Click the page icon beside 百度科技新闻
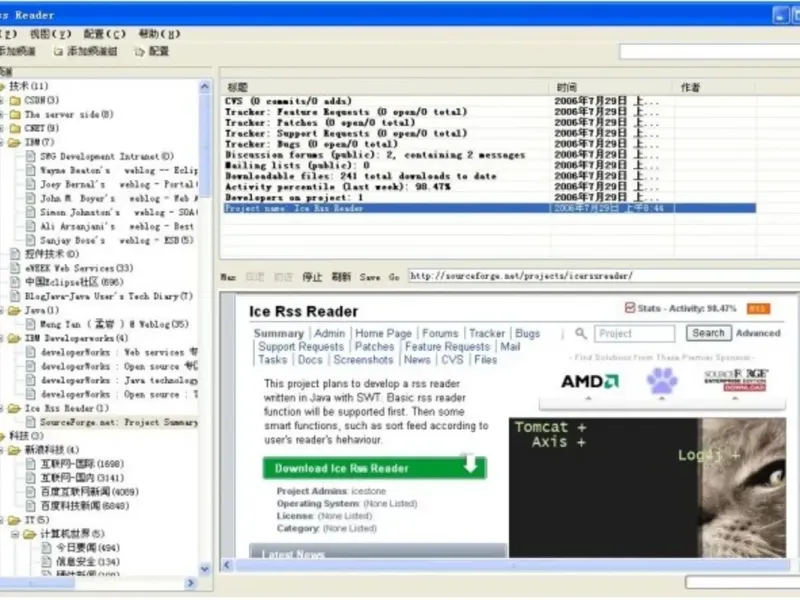Image resolution: width=800 pixels, height=600 pixels. [x=31, y=506]
